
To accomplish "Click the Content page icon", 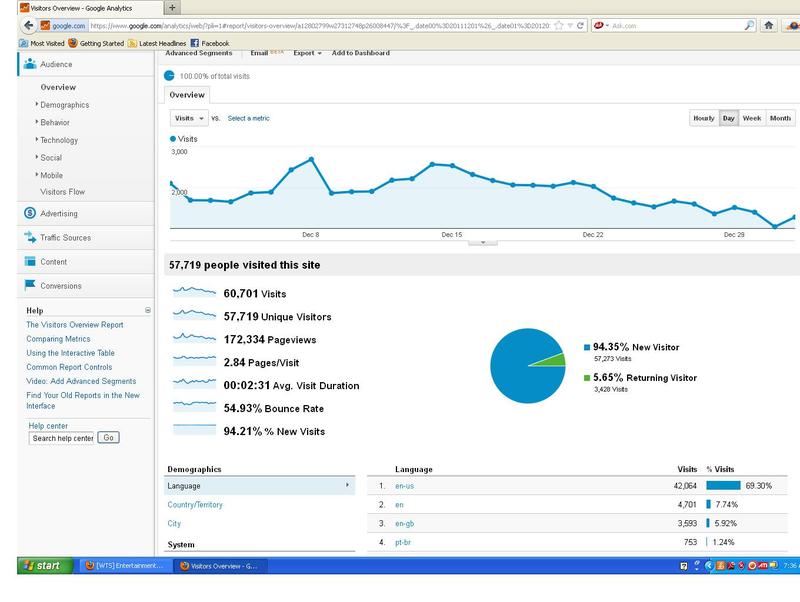I will [x=30, y=261].
